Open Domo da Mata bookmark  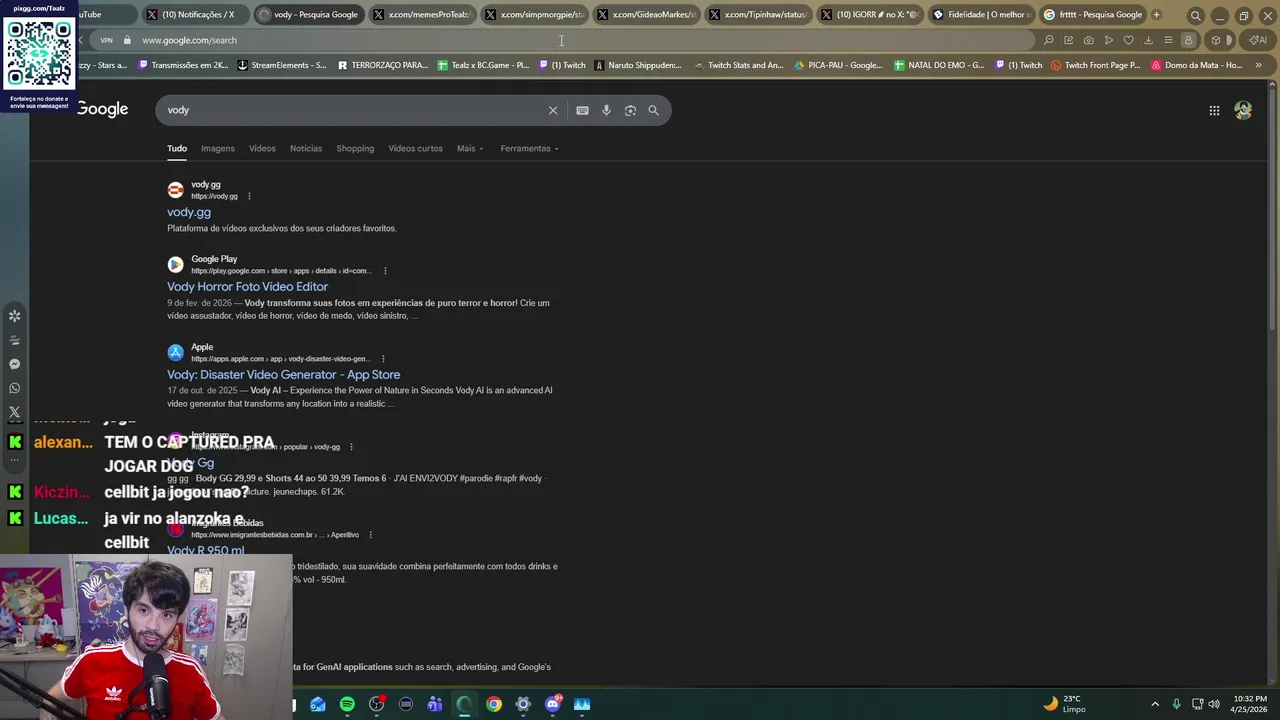tap(1196, 65)
